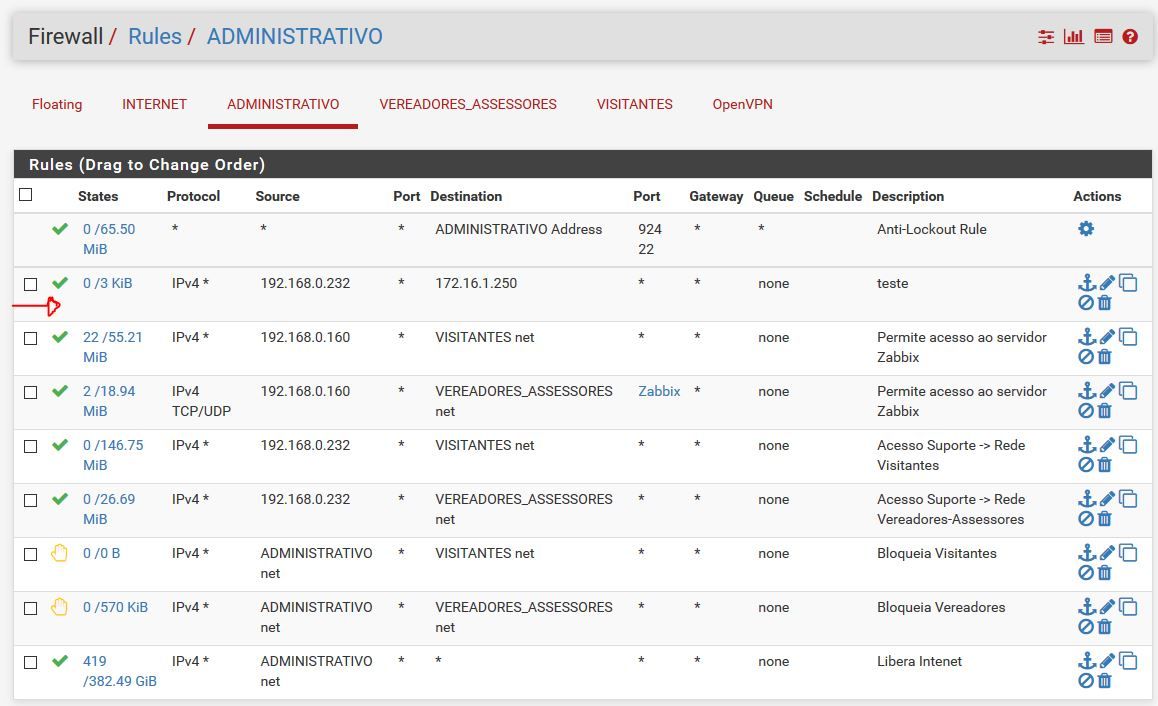Disable the Bloqueia Visitantes rule
Screen dimensions: 1158x706
click(1086, 572)
